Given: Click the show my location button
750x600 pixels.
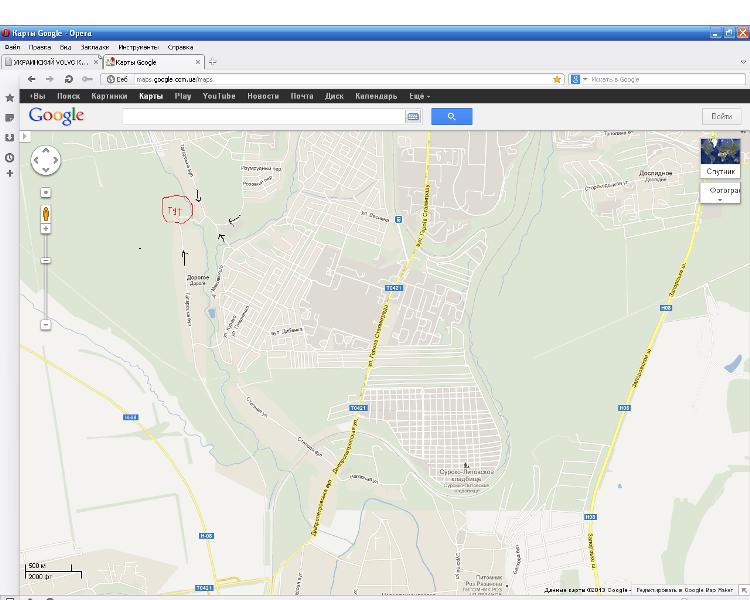Looking at the screenshot, I should pos(46,192).
